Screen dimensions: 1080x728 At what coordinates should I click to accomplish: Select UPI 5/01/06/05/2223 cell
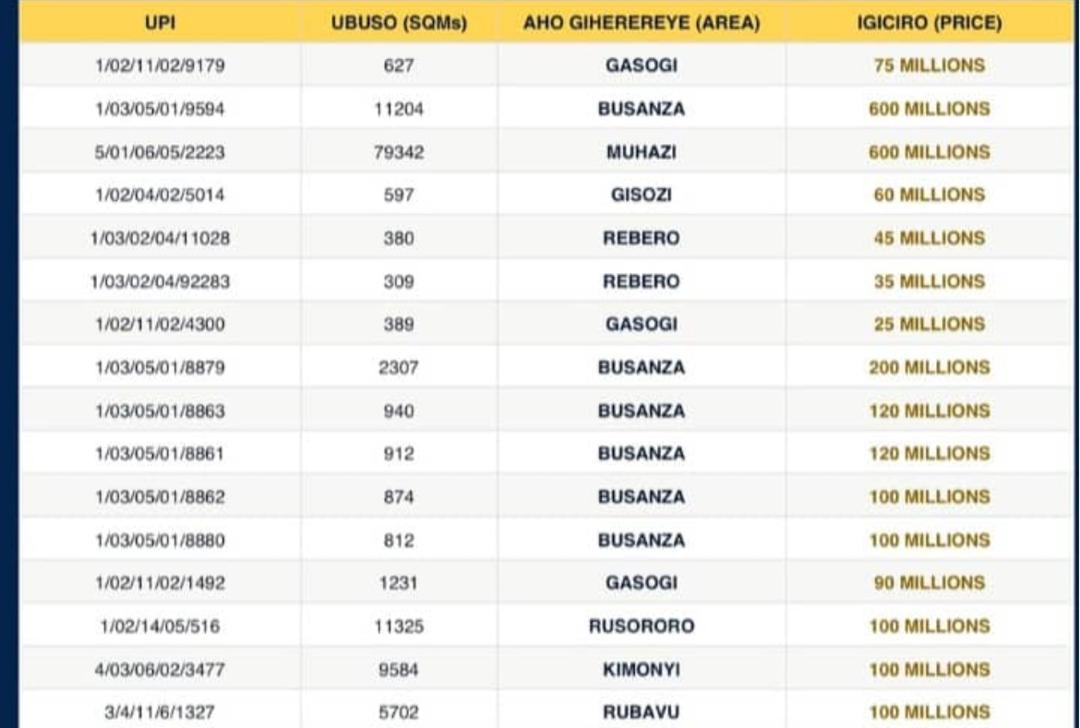pyautogui.click(x=160, y=152)
